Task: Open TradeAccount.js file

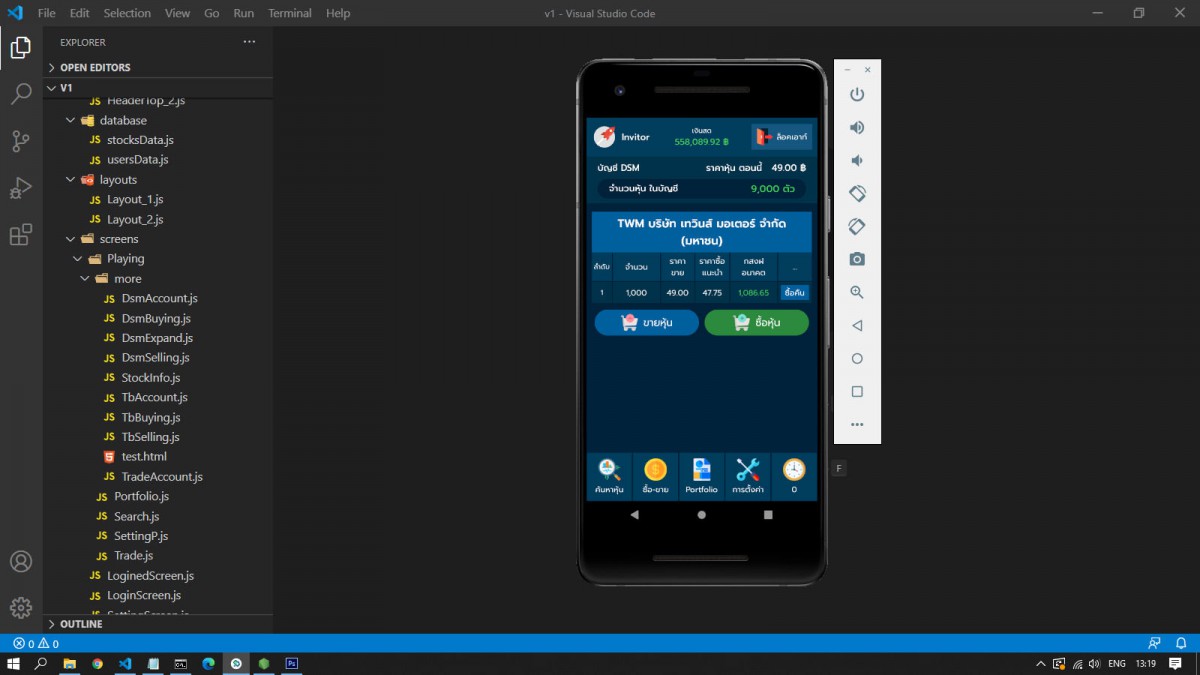Action: tap(162, 477)
